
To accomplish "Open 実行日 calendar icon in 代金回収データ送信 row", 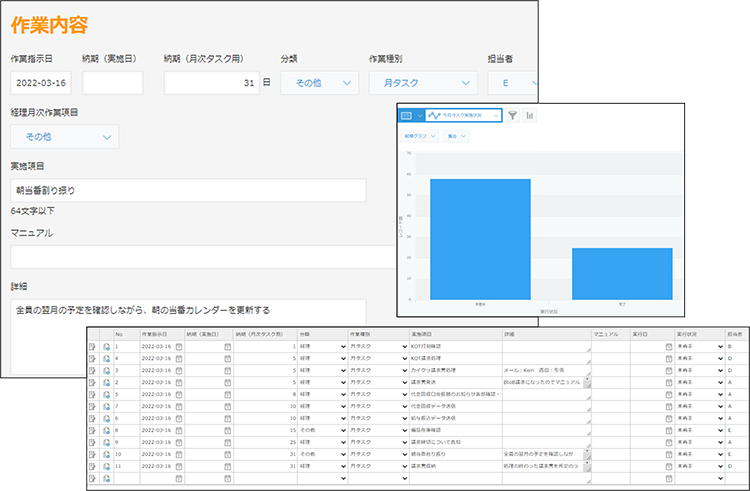I will [669, 406].
